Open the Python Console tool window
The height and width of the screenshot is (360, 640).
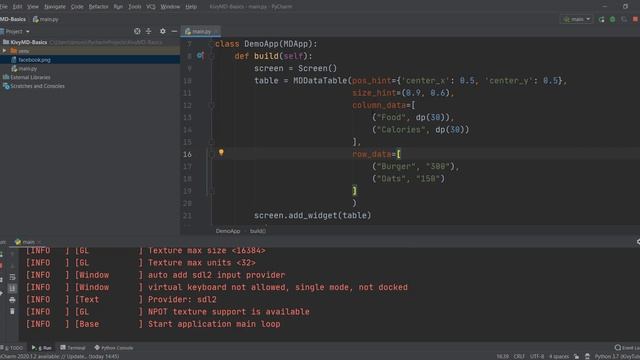click(114, 348)
